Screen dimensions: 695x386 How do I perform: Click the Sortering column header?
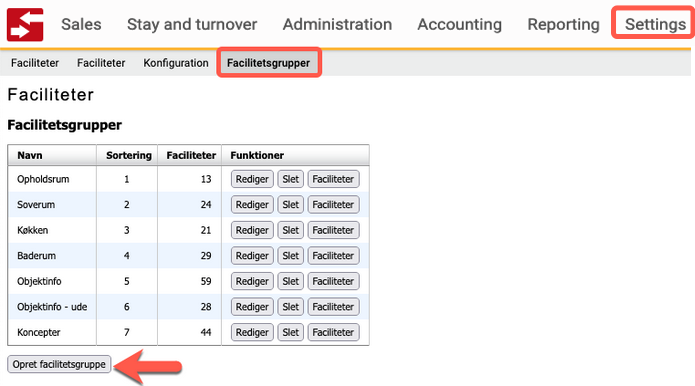tap(129, 156)
